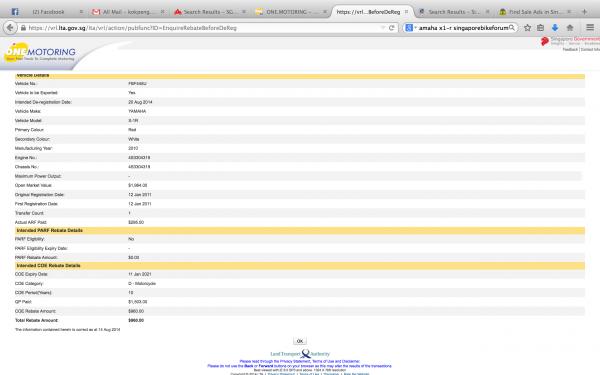Click the ONE MOTORING logo
This screenshot has width=600, height=375.
click(40, 52)
